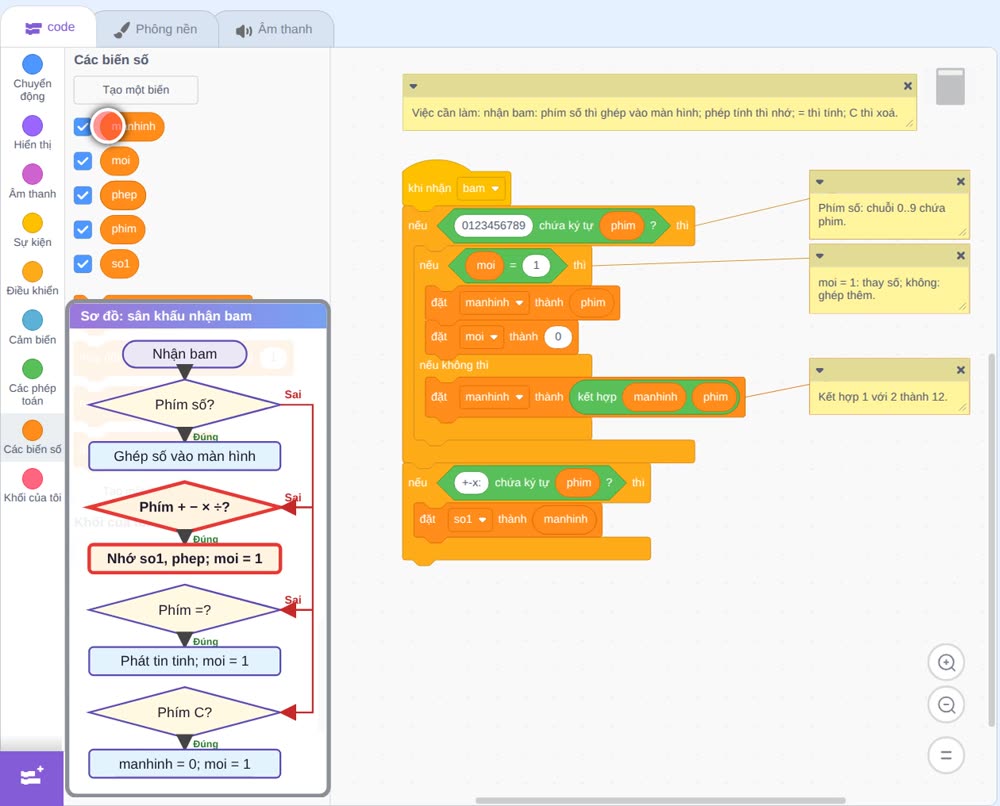The height and width of the screenshot is (806, 1000).
Task: Toggle the phep variable checkbox
Action: [x=83, y=195]
